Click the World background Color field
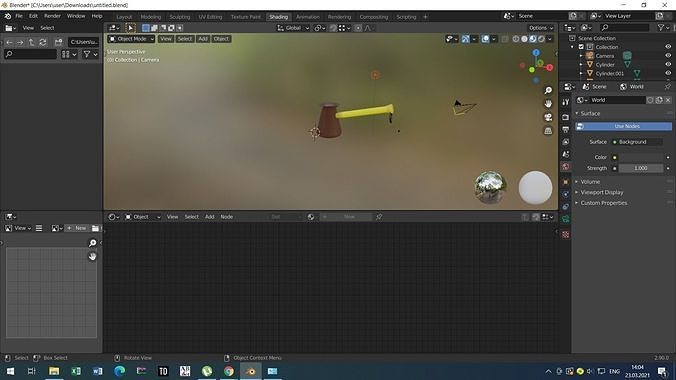 [x=641, y=157]
